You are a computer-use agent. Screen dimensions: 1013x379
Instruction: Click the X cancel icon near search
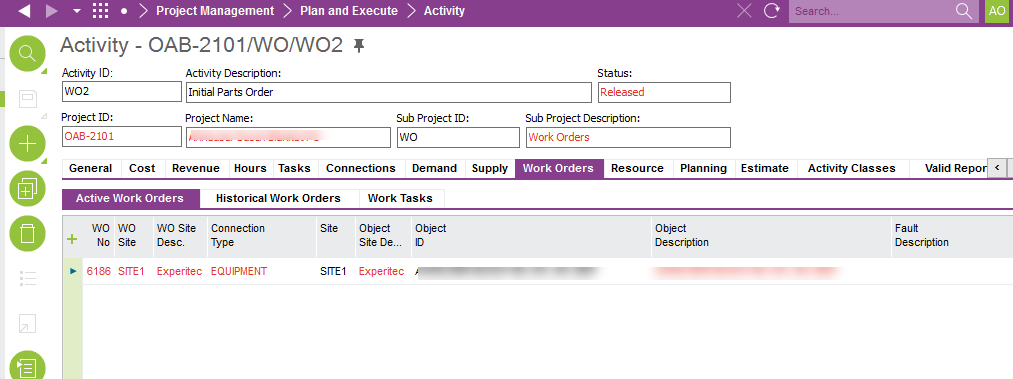[744, 11]
